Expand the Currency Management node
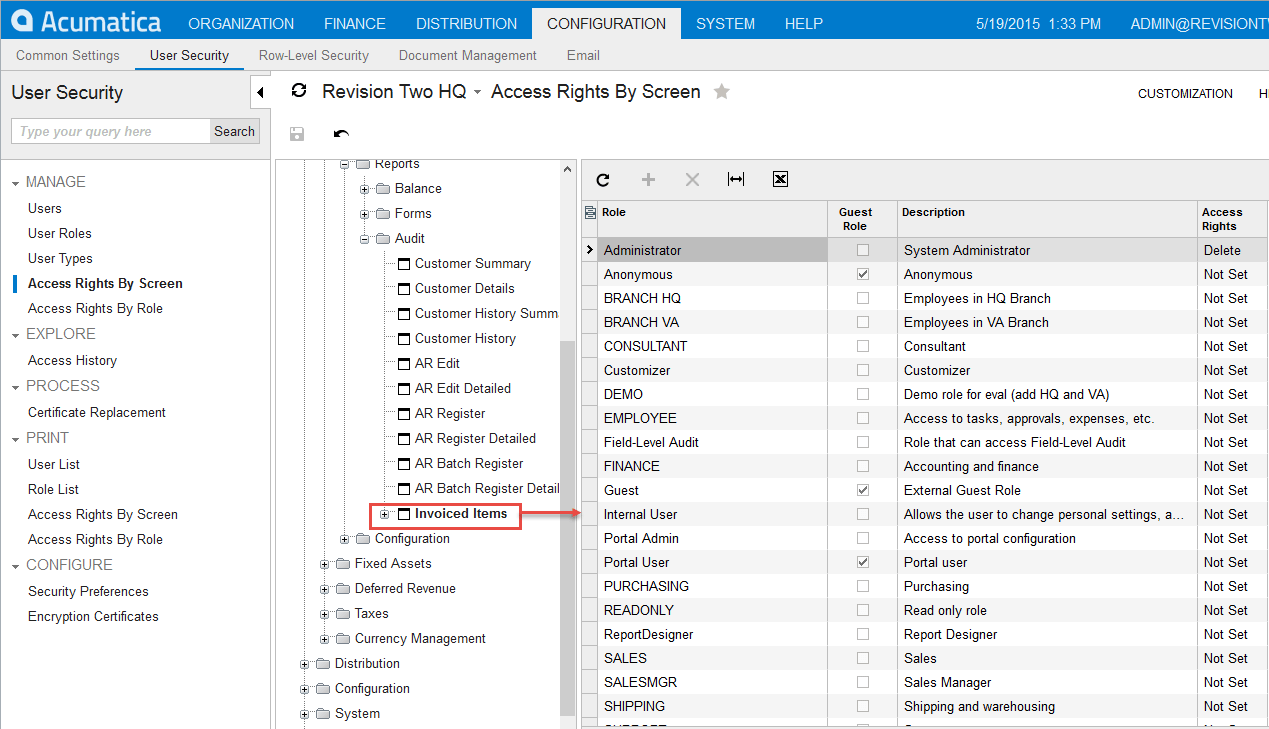The height and width of the screenshot is (729, 1269). pyautogui.click(x=325, y=639)
